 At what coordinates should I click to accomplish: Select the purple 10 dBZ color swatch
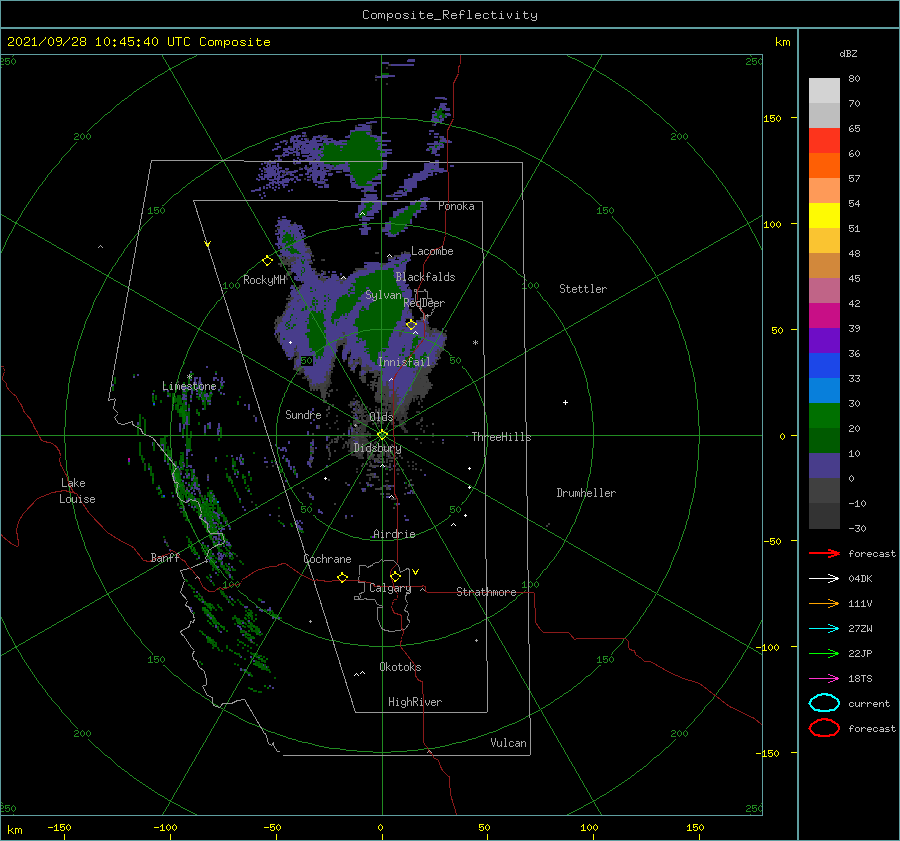coord(824,465)
